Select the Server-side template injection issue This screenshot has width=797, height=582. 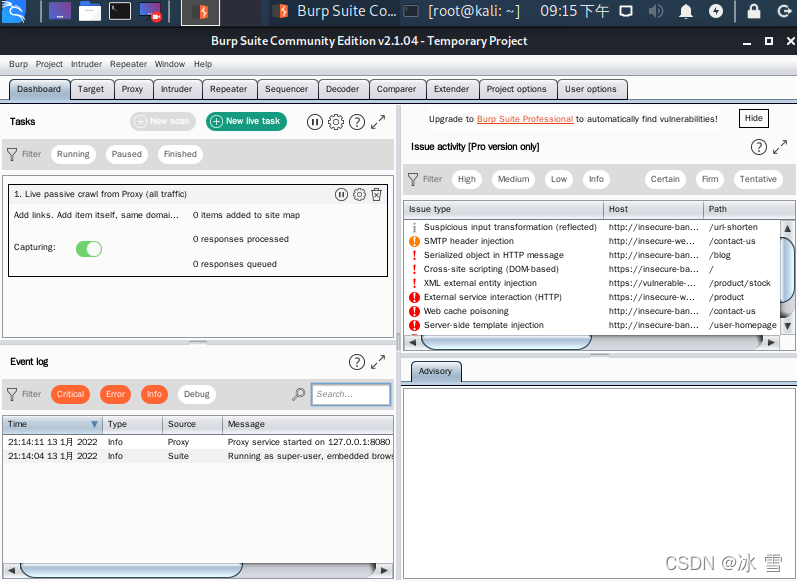[592, 325]
